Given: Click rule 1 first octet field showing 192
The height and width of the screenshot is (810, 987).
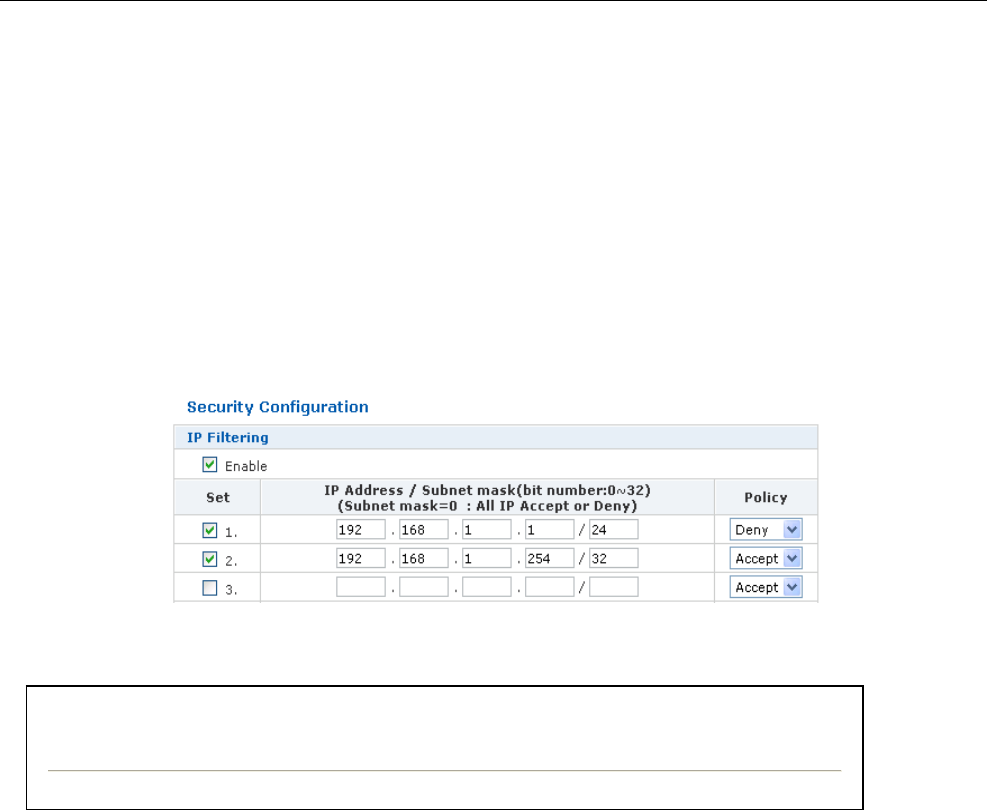Looking at the screenshot, I should point(361,529).
